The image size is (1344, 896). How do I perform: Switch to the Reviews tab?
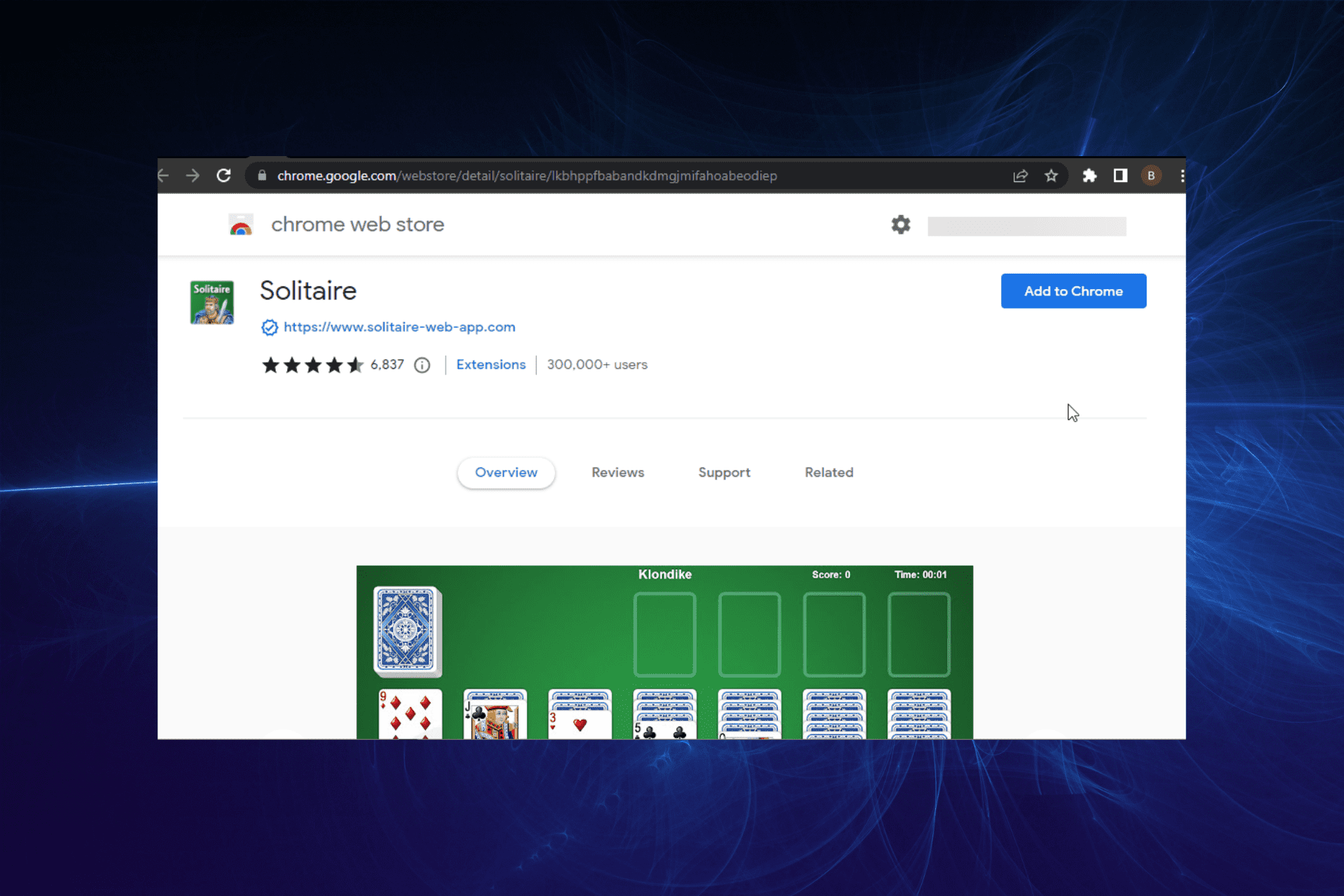point(617,471)
